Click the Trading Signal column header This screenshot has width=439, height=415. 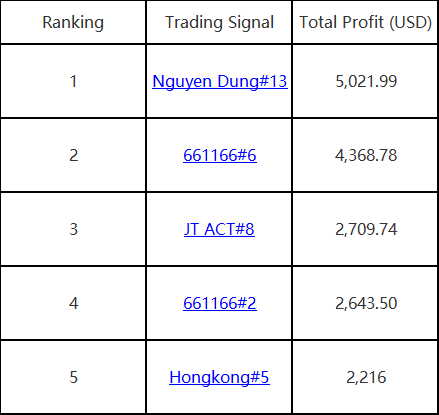219,22
